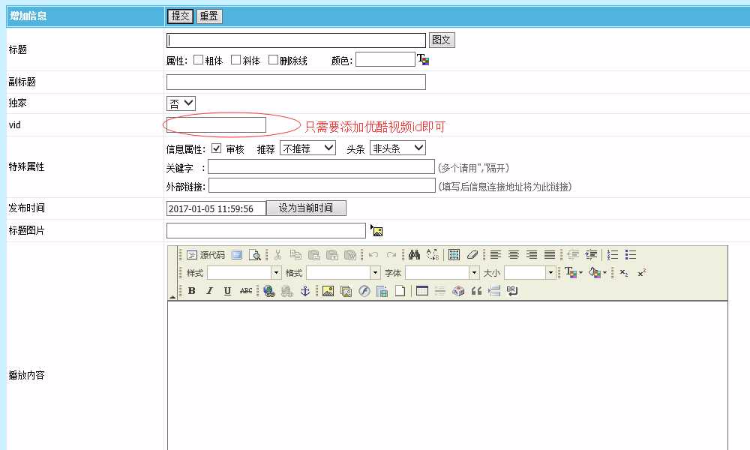This screenshot has height=450, width=750.
Task: Insert a numbered list
Action: 613,255
